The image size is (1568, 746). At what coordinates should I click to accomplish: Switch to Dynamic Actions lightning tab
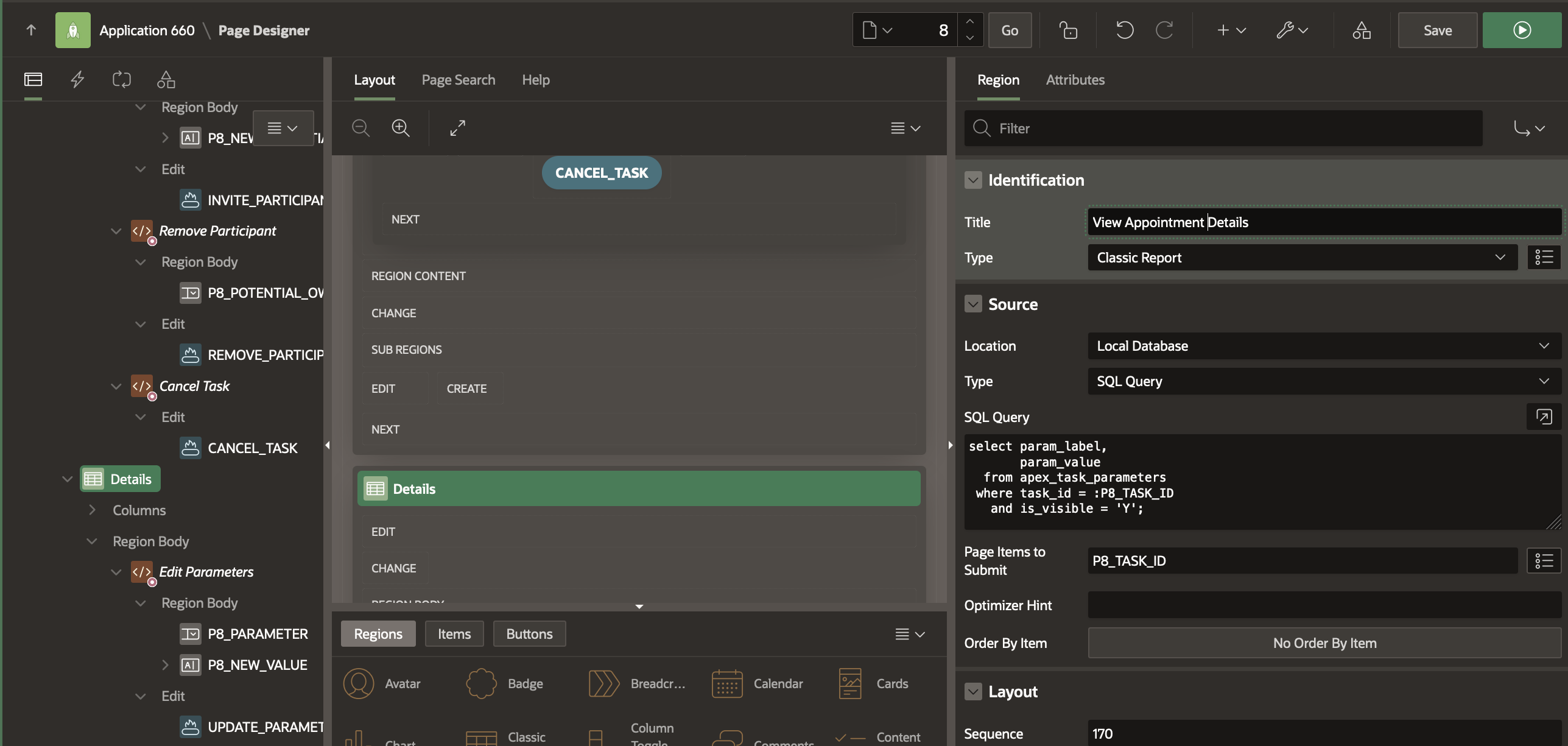[77, 79]
